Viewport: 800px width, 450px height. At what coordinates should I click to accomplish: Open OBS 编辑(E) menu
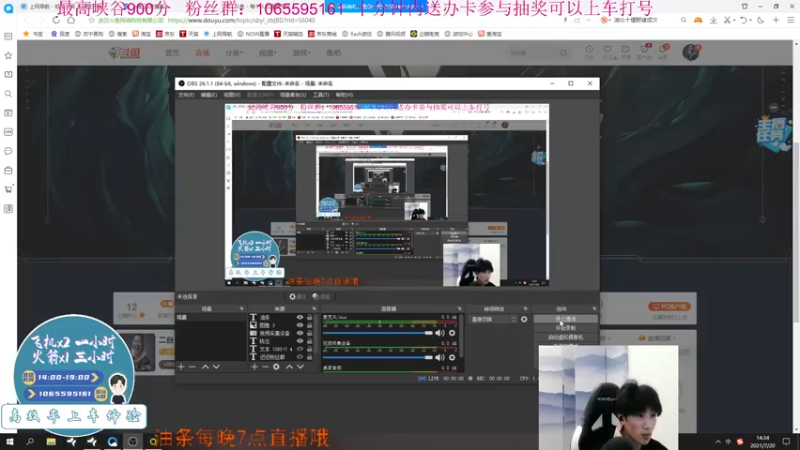click(209, 95)
